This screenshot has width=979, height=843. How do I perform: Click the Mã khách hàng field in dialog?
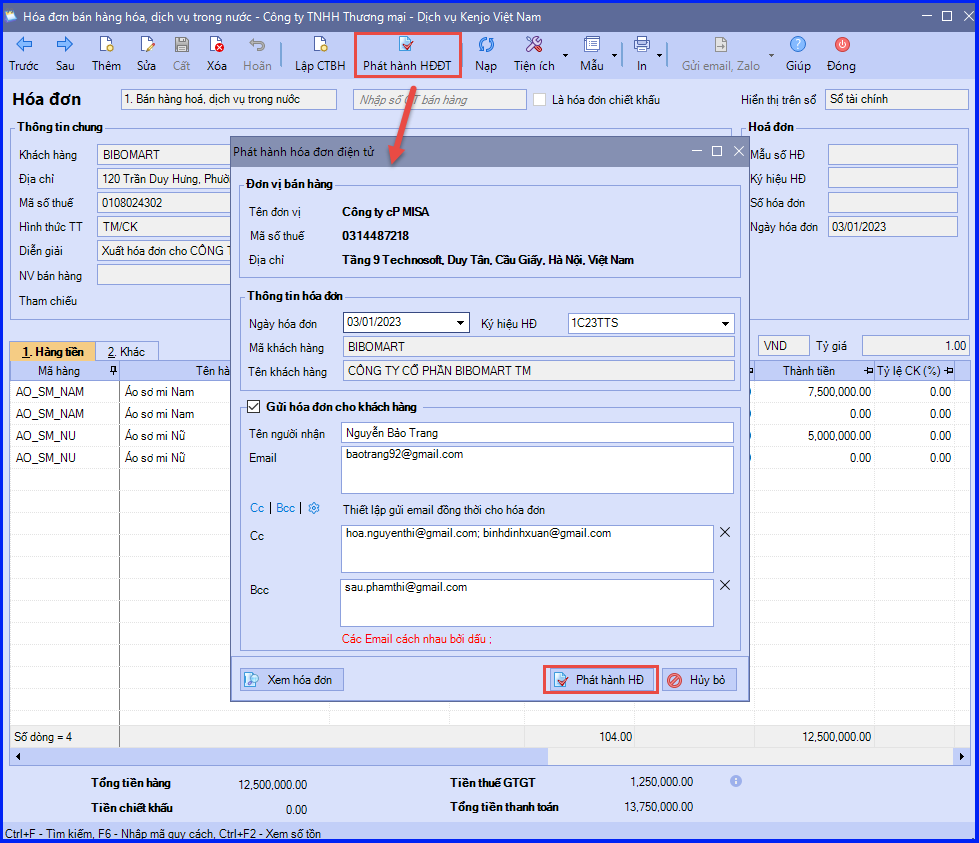click(538, 347)
